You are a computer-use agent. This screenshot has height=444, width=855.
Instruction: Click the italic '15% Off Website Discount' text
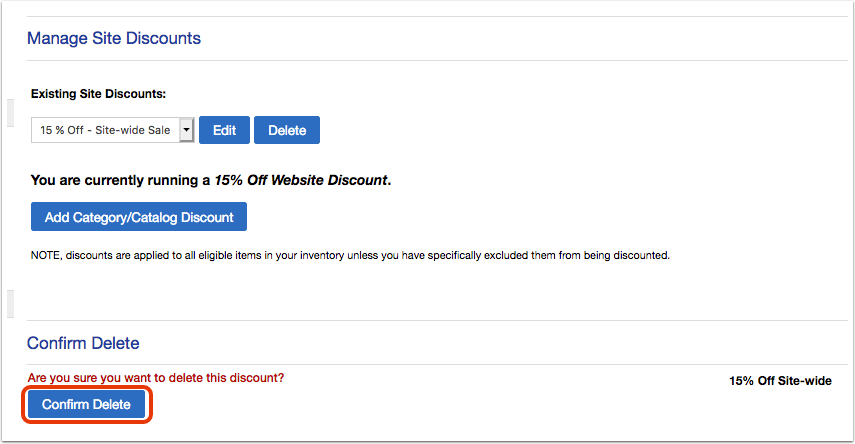pyautogui.click(x=300, y=180)
